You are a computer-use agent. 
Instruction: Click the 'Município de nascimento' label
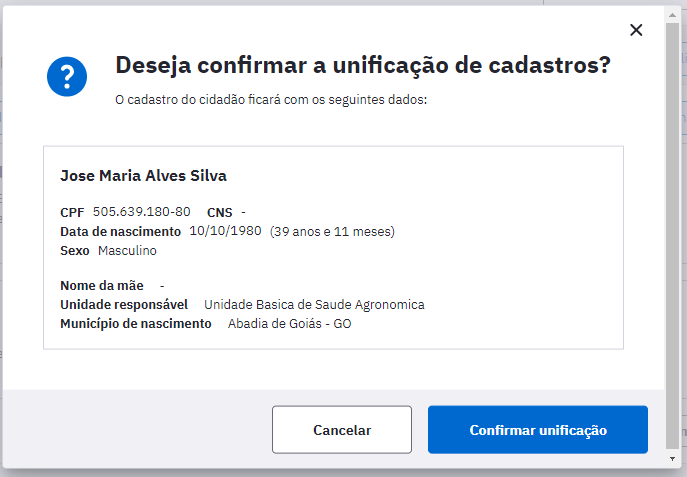(136, 324)
